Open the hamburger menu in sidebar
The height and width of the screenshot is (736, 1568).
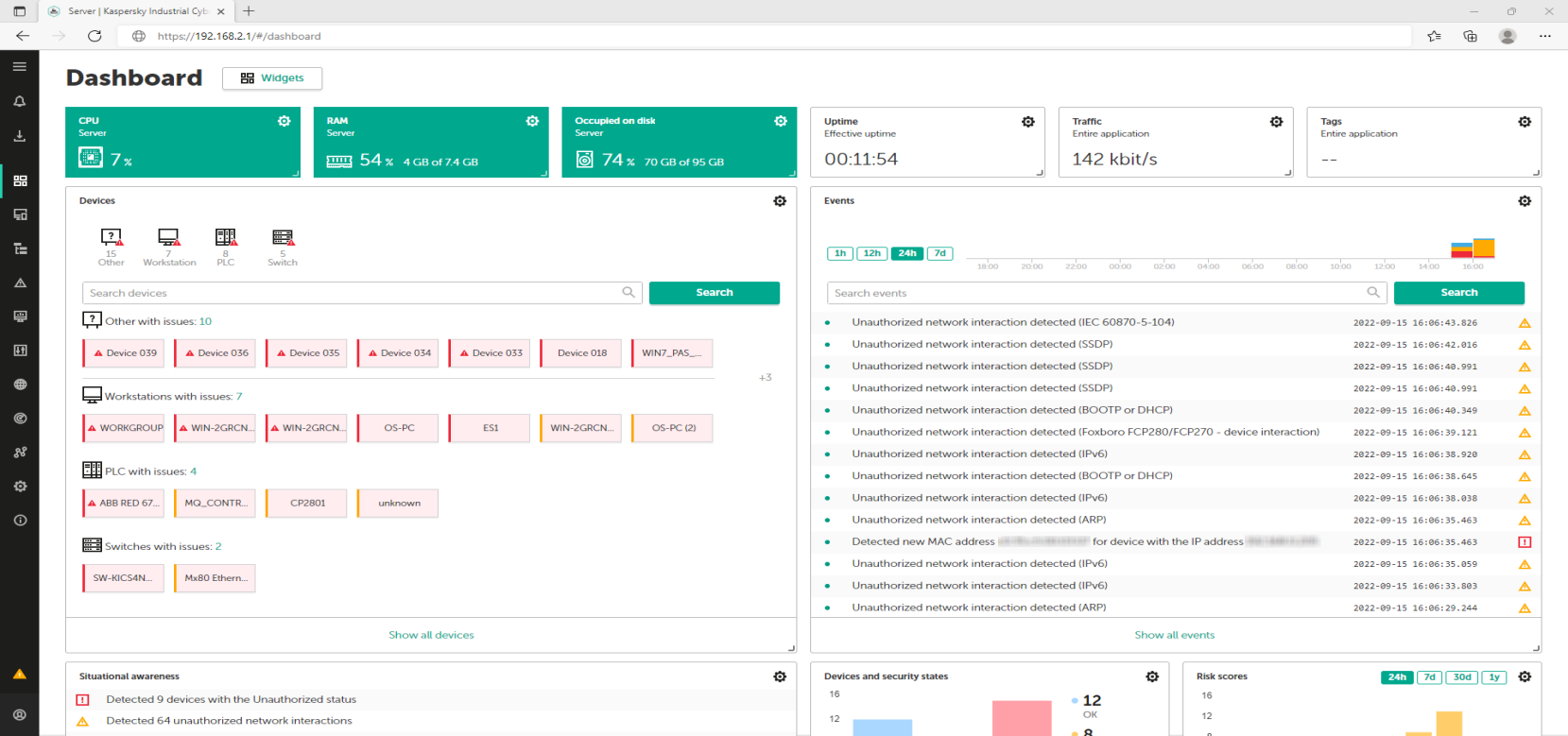(x=19, y=67)
